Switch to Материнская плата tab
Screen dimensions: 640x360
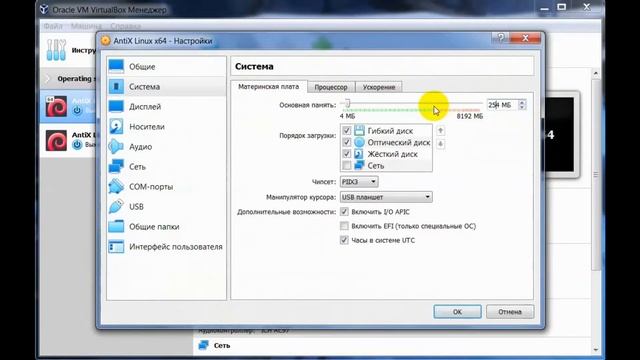coord(269,87)
